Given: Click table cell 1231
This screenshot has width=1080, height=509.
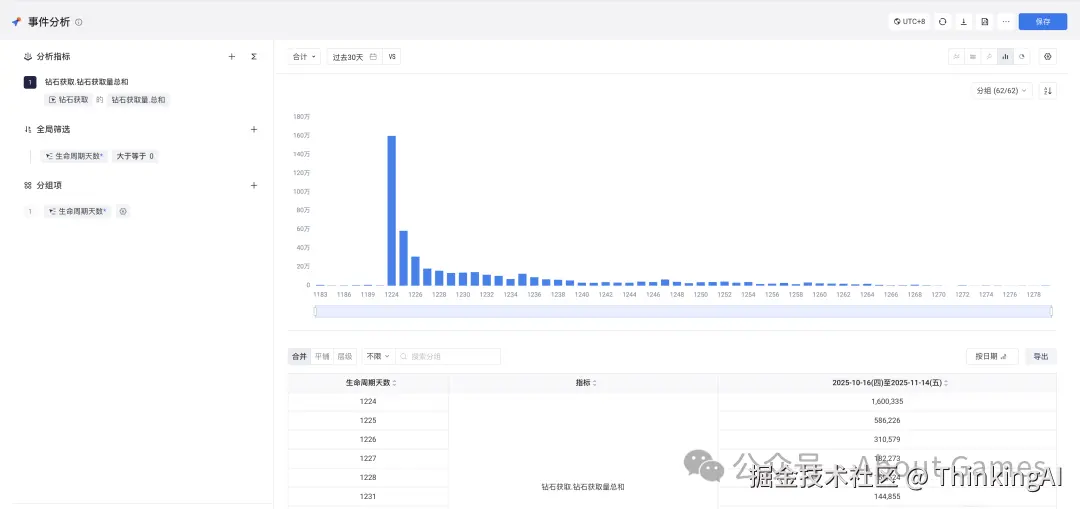Looking at the screenshot, I should 368,496.
